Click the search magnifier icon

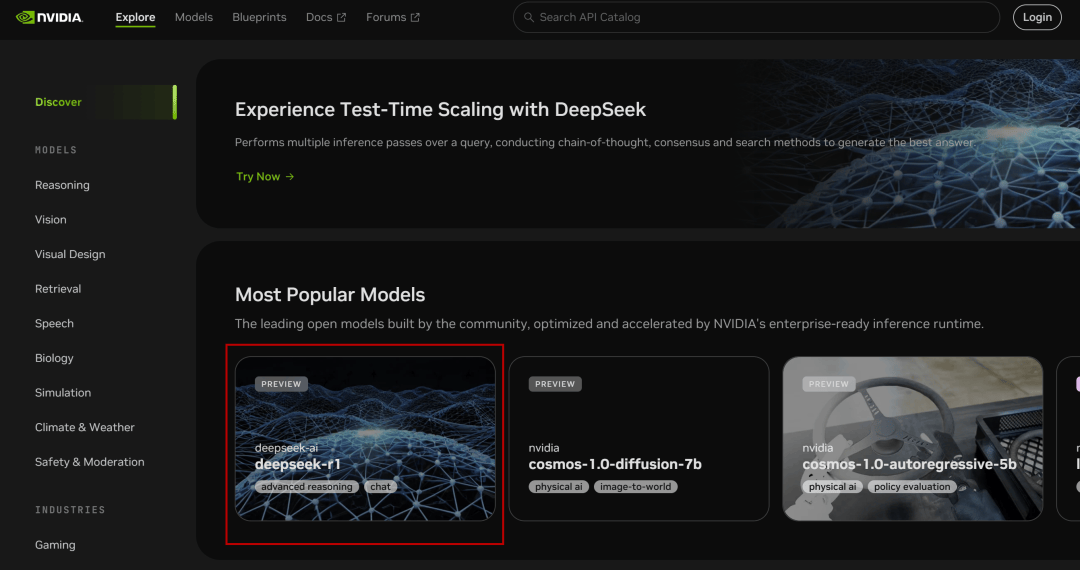529,17
